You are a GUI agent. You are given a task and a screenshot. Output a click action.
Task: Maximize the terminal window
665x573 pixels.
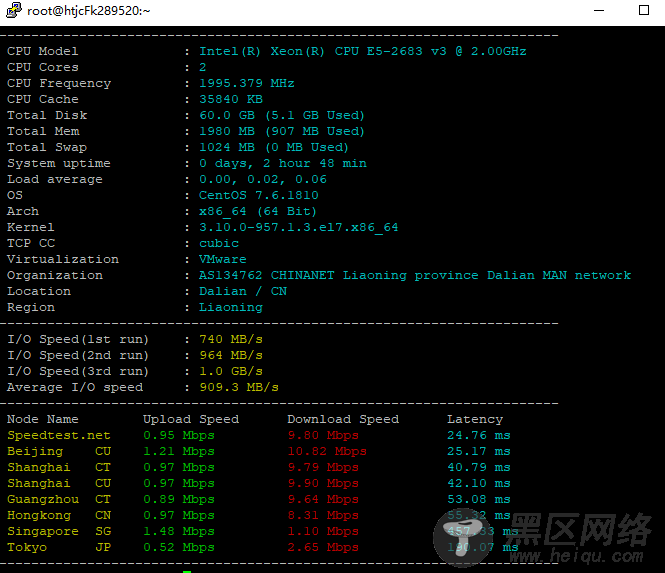[644, 10]
